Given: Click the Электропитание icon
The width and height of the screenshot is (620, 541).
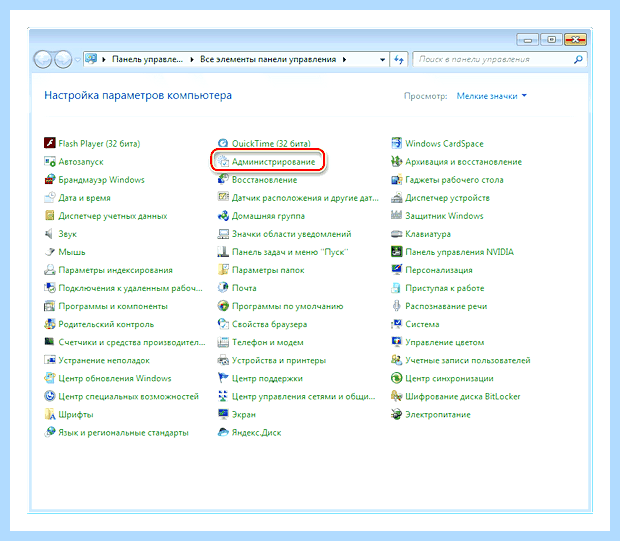Looking at the screenshot, I should pyautogui.click(x=396, y=414).
